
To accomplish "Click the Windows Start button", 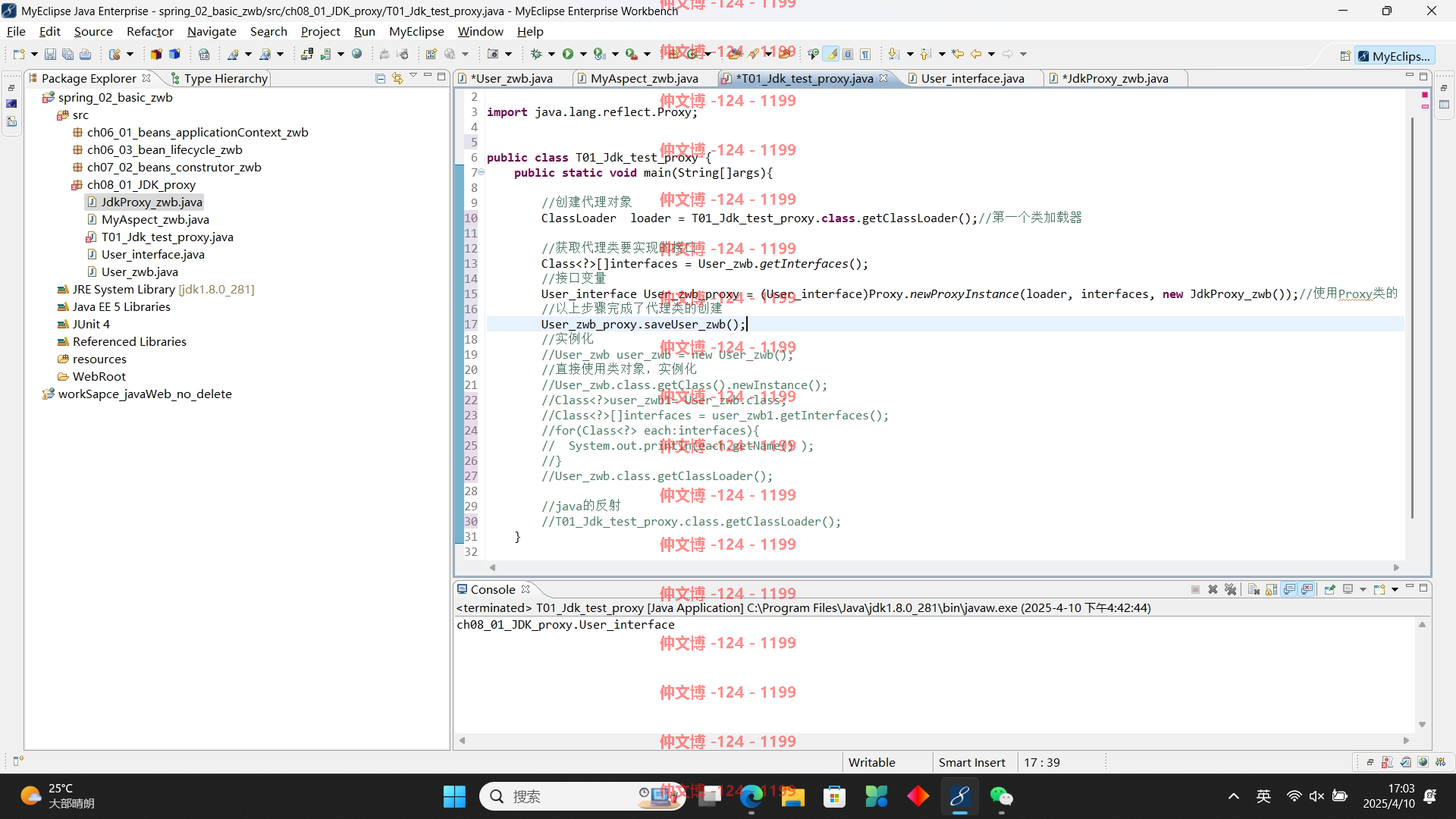I will [x=454, y=796].
